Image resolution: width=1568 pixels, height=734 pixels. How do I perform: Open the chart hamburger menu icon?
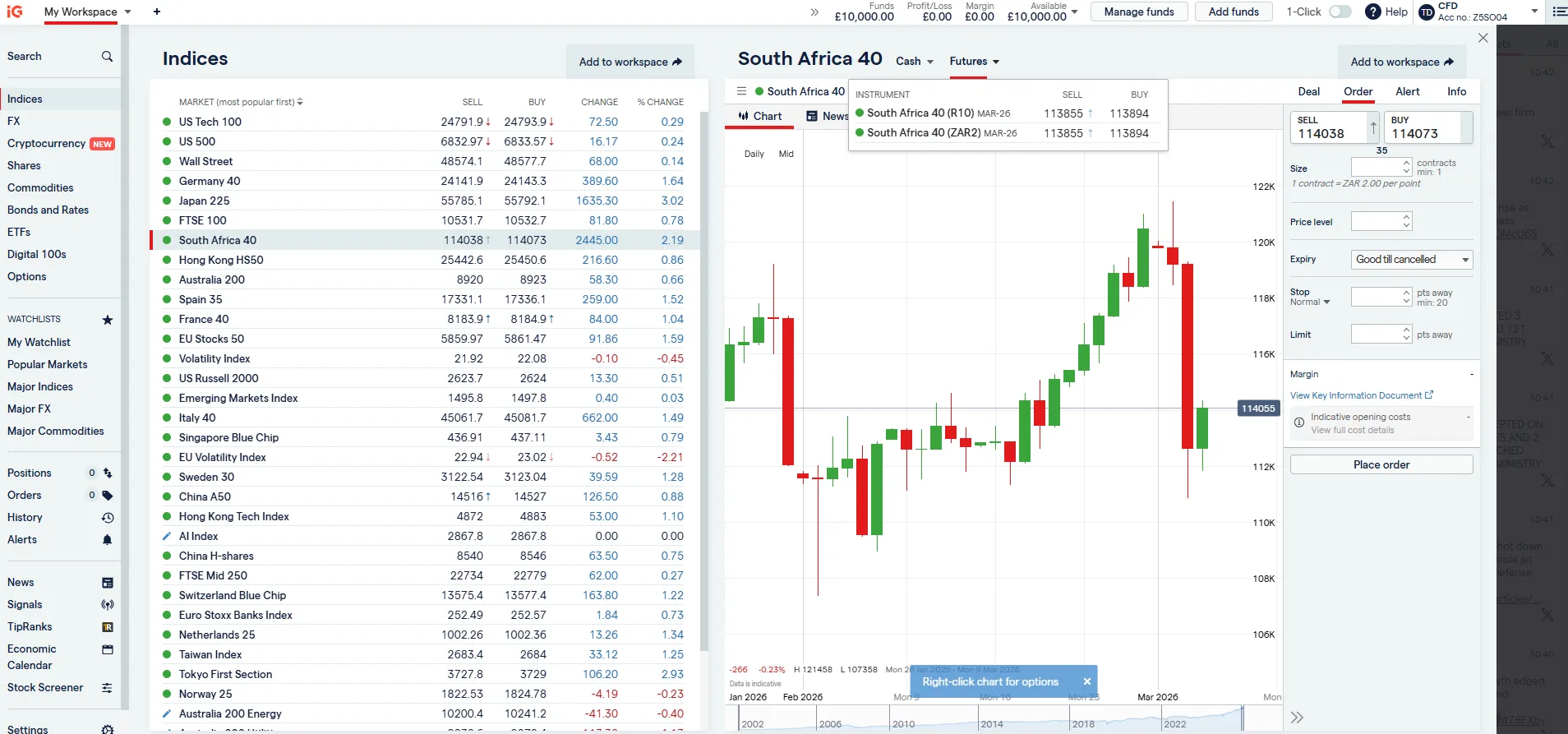pos(741,91)
